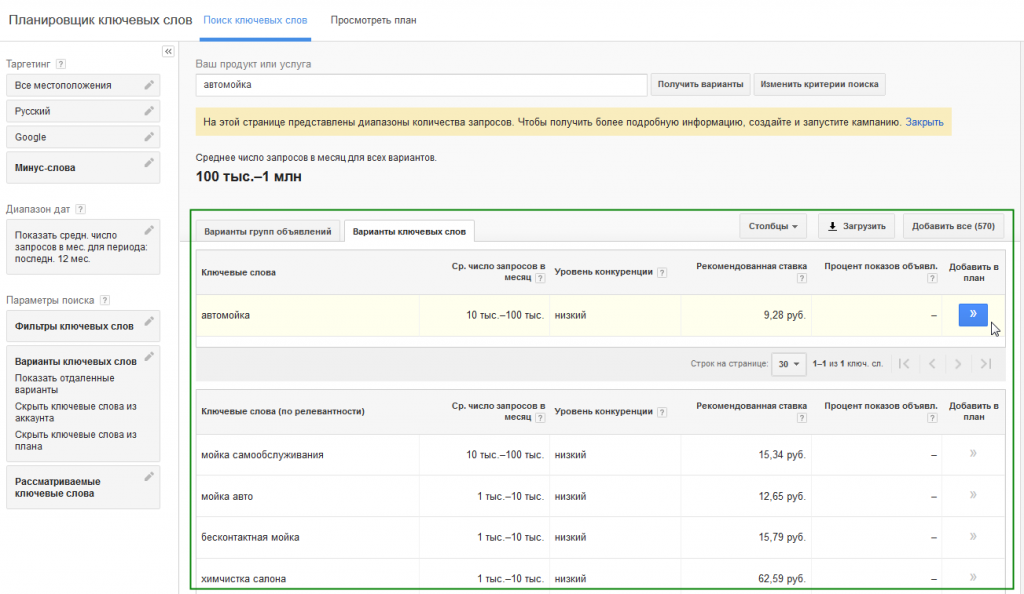Image resolution: width=1024 pixels, height=594 pixels.
Task: Edit 'Рассматриваемые ключевые слова' pencil icon
Action: (x=149, y=477)
